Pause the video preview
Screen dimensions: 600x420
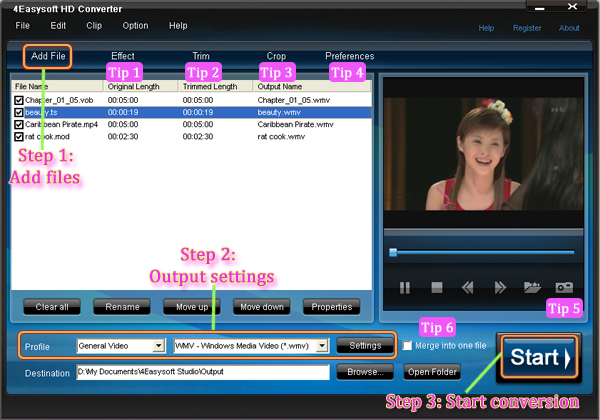pos(404,287)
